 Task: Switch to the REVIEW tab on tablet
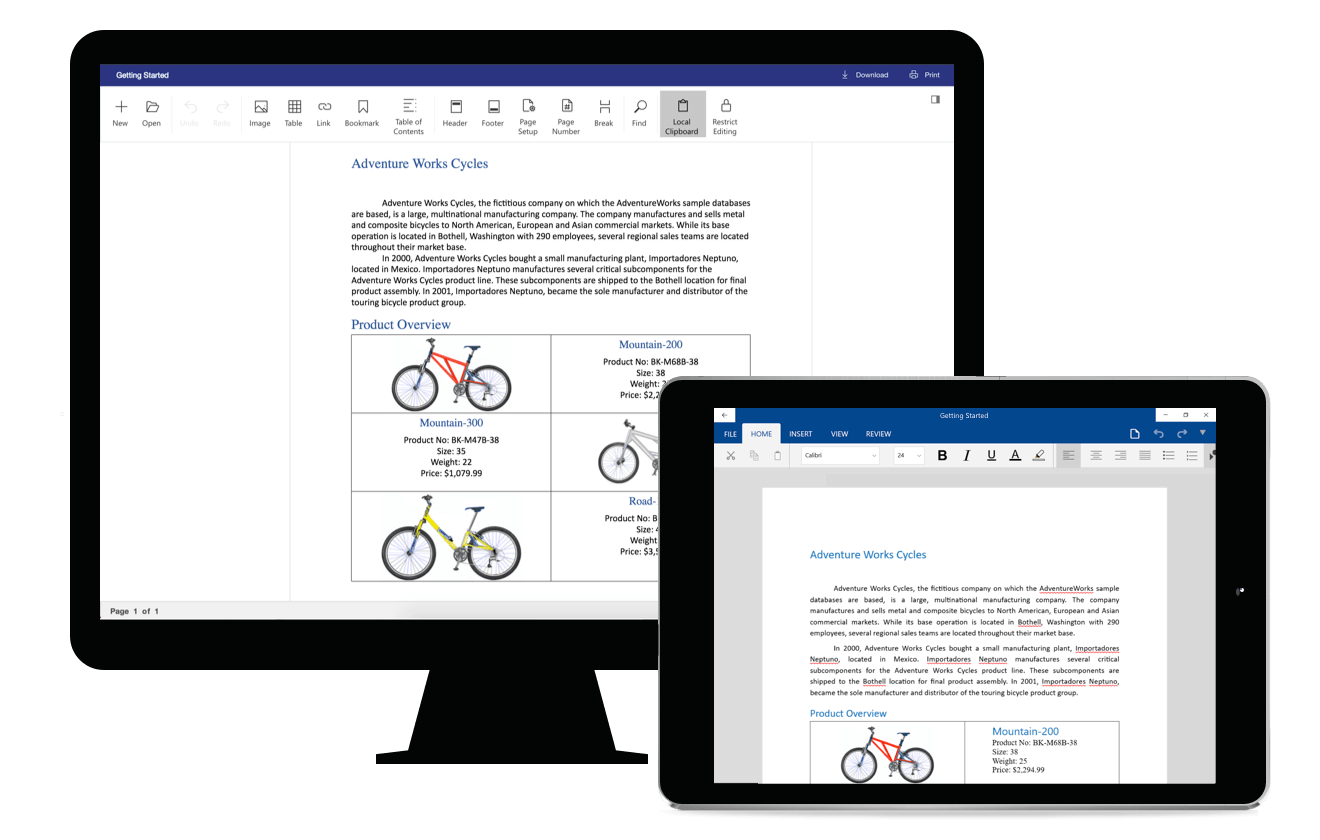coord(878,434)
